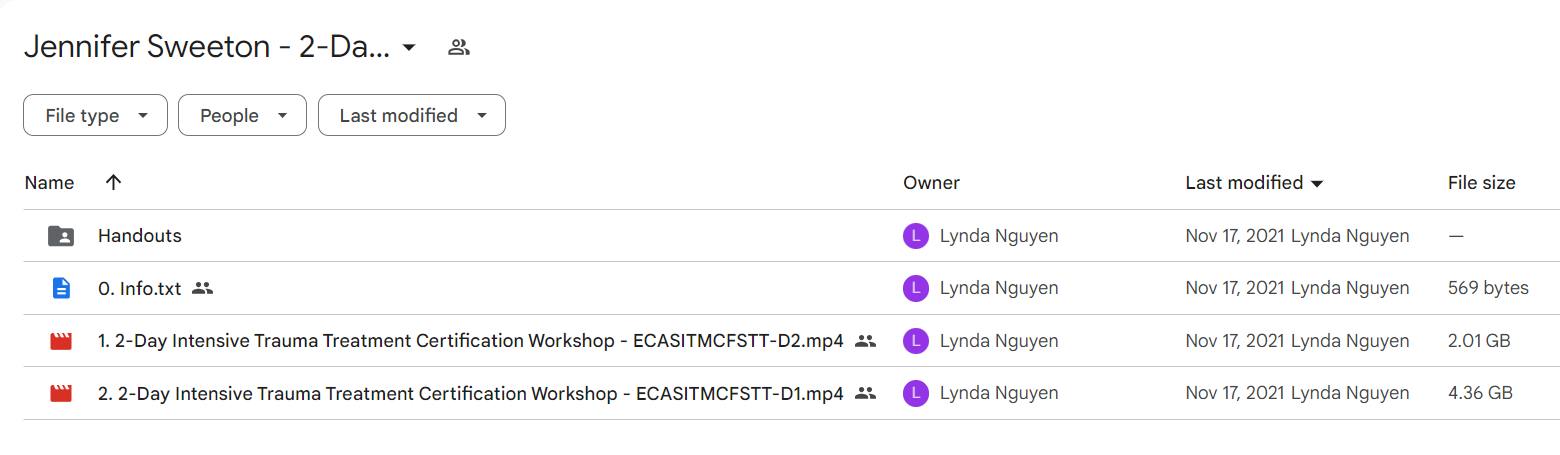Viewport: 1560px width, 455px height.
Task: Click the Handouts shared folder icon
Action: pyautogui.click(x=61, y=236)
